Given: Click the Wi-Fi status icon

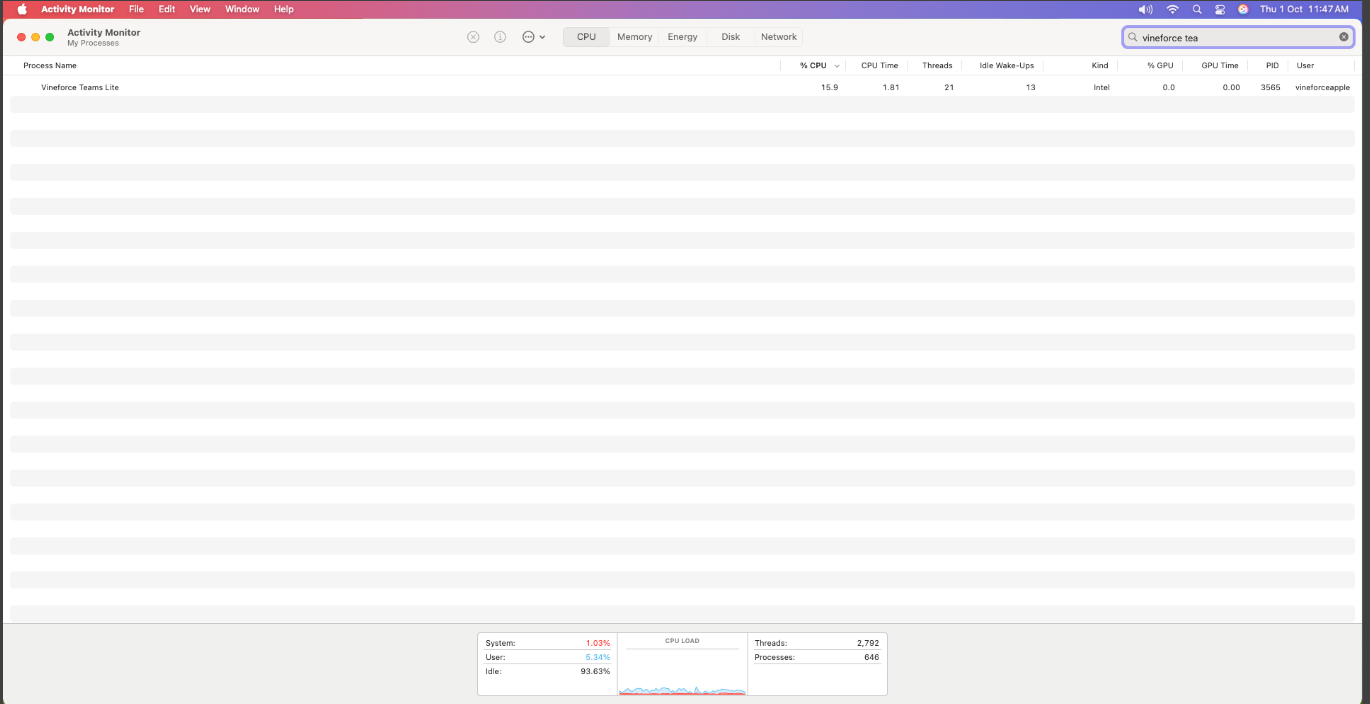Looking at the screenshot, I should tap(1172, 9).
